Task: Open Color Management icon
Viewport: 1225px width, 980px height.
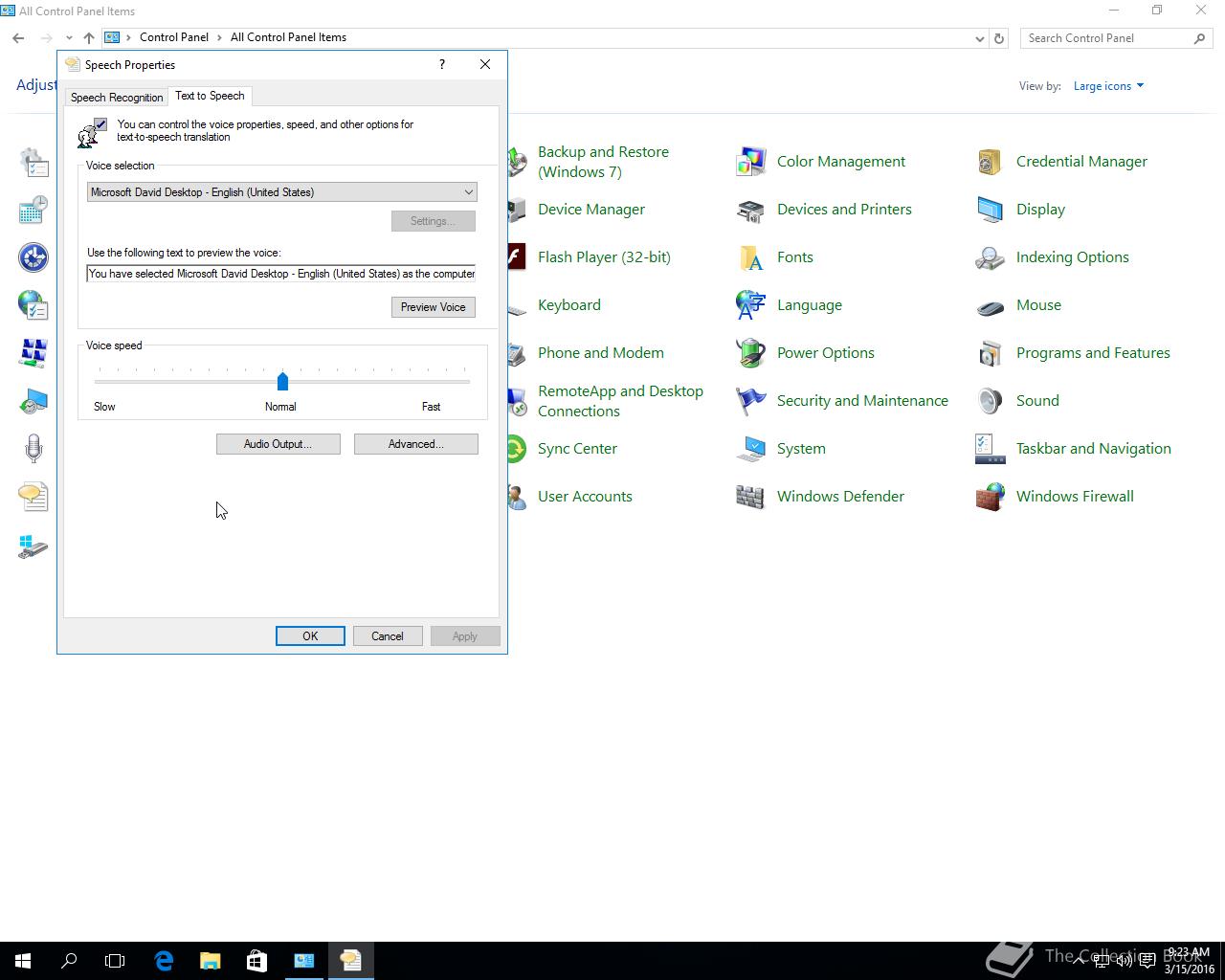Action: (750, 161)
